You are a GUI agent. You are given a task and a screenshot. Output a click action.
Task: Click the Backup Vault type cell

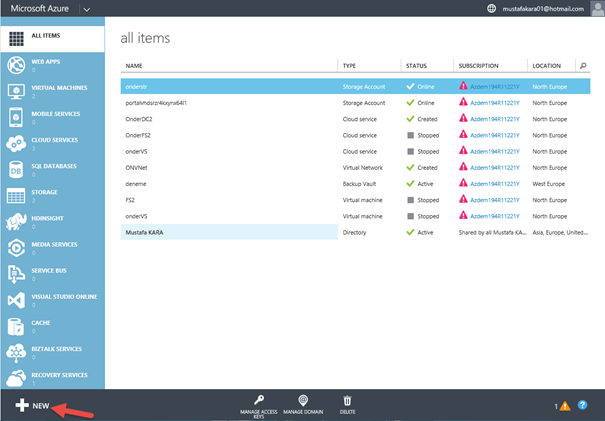(x=359, y=184)
